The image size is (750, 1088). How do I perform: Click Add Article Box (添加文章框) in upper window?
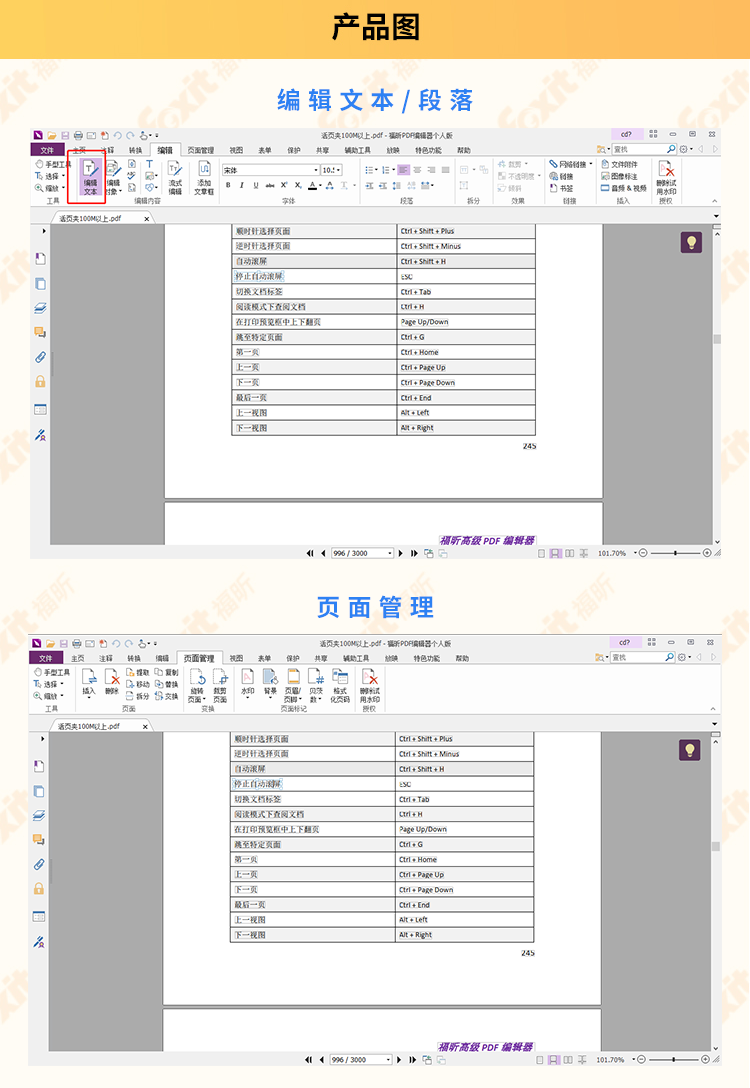(x=204, y=178)
